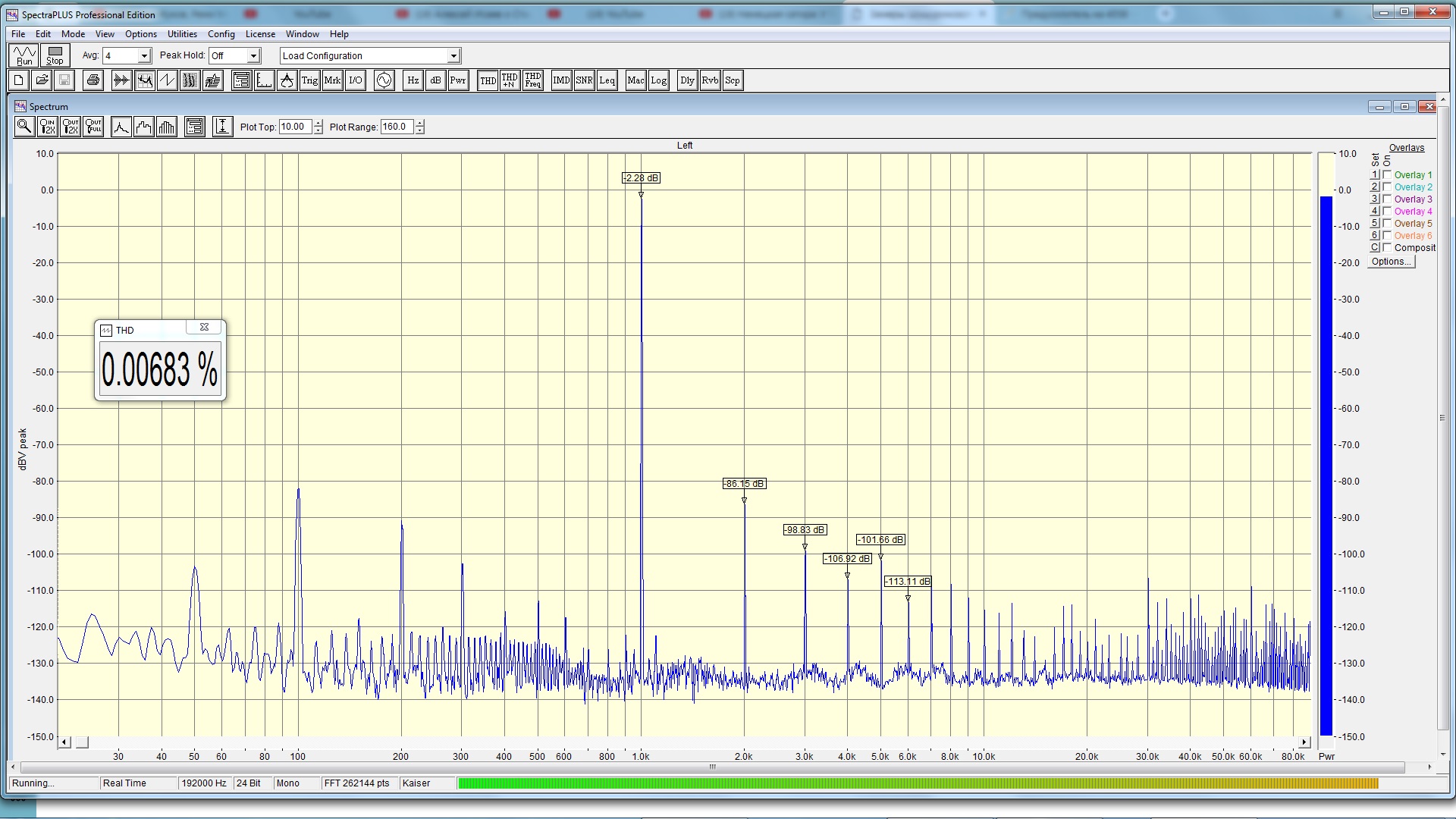Image resolution: width=1456 pixels, height=819 pixels.
Task: Click the Run analyzer icon
Action: (x=24, y=55)
